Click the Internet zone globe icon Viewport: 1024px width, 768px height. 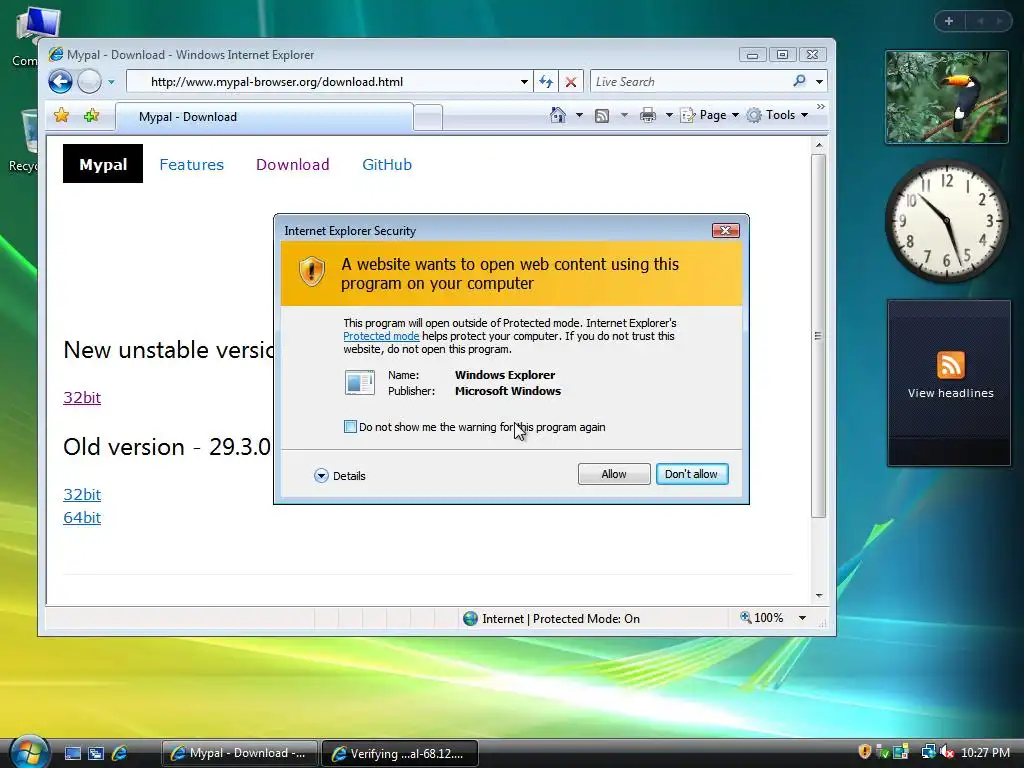pos(470,618)
